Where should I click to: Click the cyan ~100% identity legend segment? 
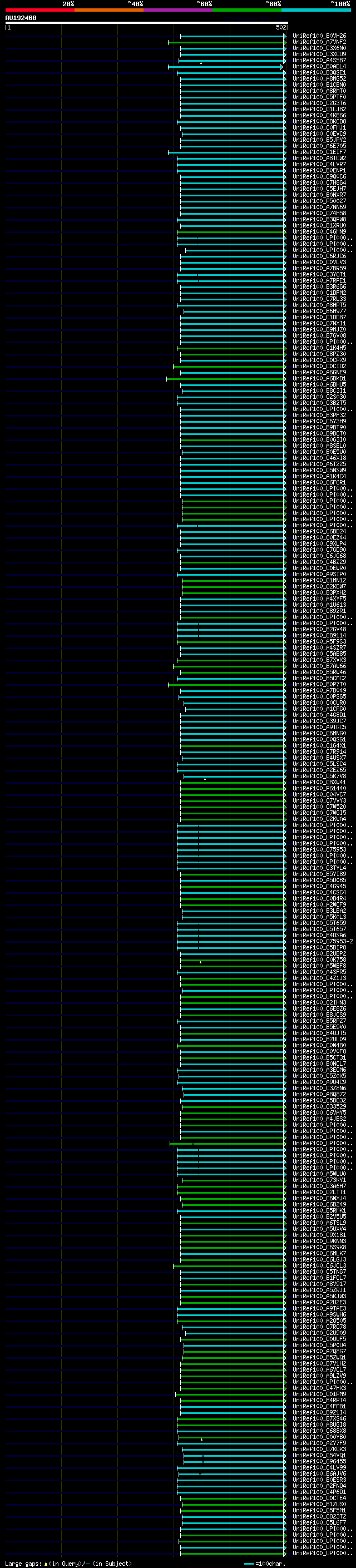pyautogui.click(x=316, y=10)
